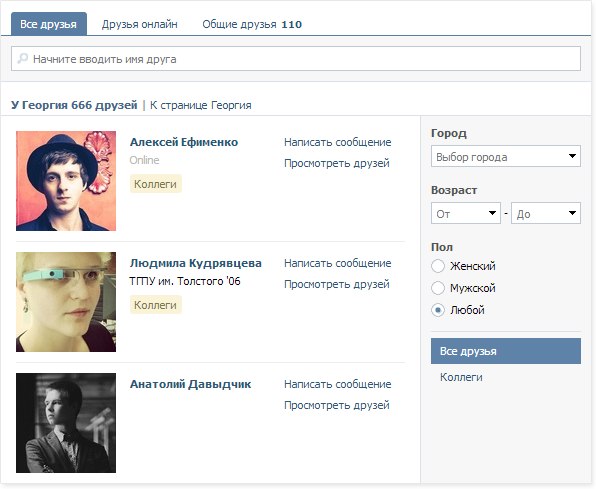Click «ТГПУ им. Толстого '06» text
The width and height of the screenshot is (596, 489).
pos(185,281)
